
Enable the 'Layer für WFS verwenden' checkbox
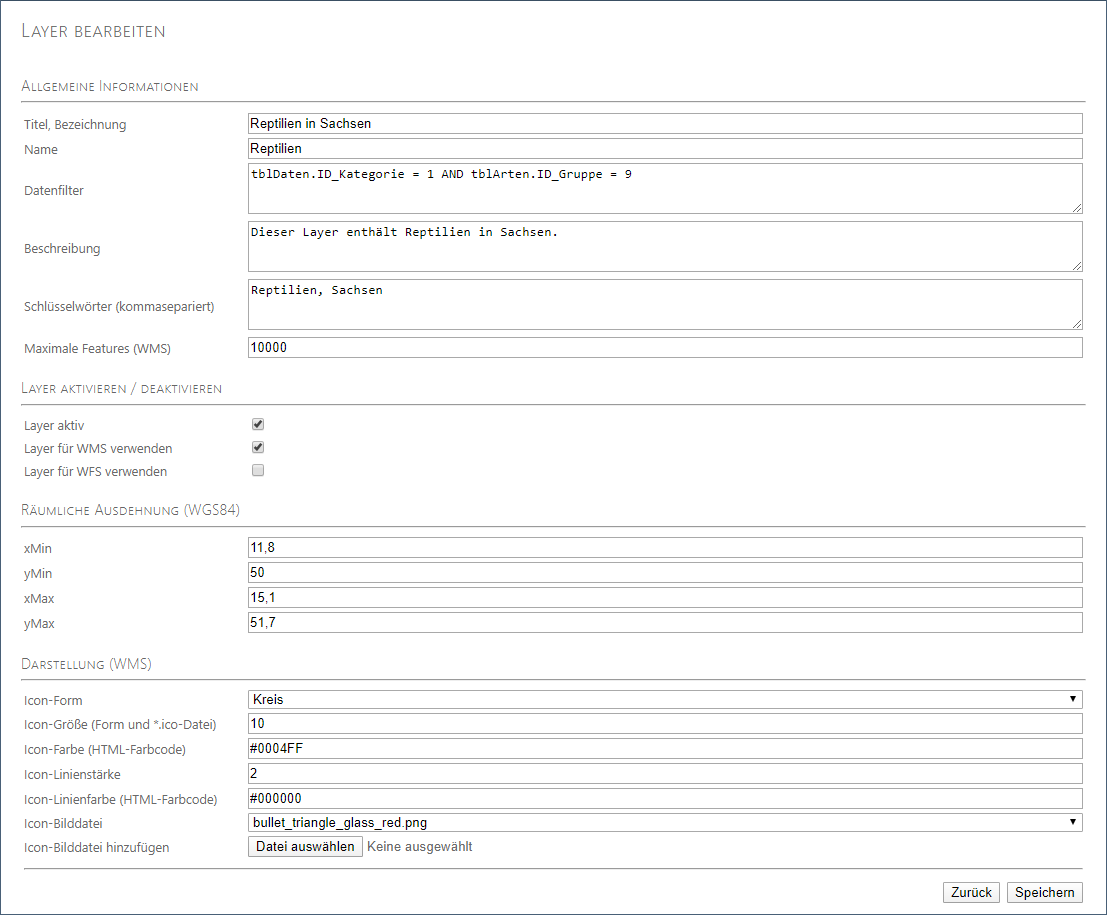(258, 470)
